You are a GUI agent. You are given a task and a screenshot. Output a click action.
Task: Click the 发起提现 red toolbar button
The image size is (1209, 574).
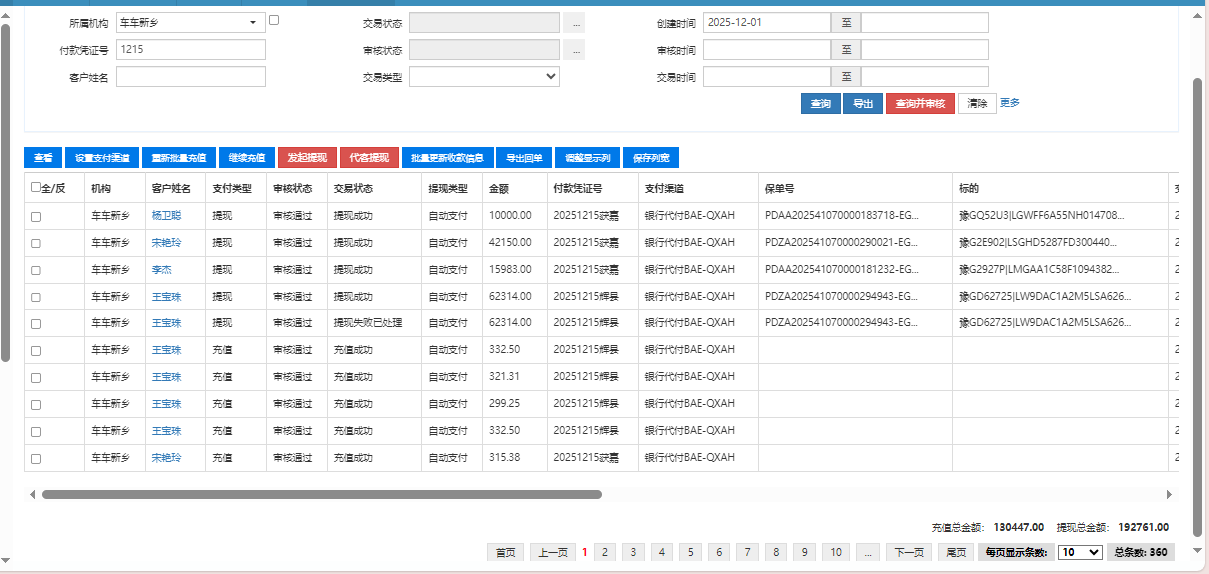click(306, 158)
